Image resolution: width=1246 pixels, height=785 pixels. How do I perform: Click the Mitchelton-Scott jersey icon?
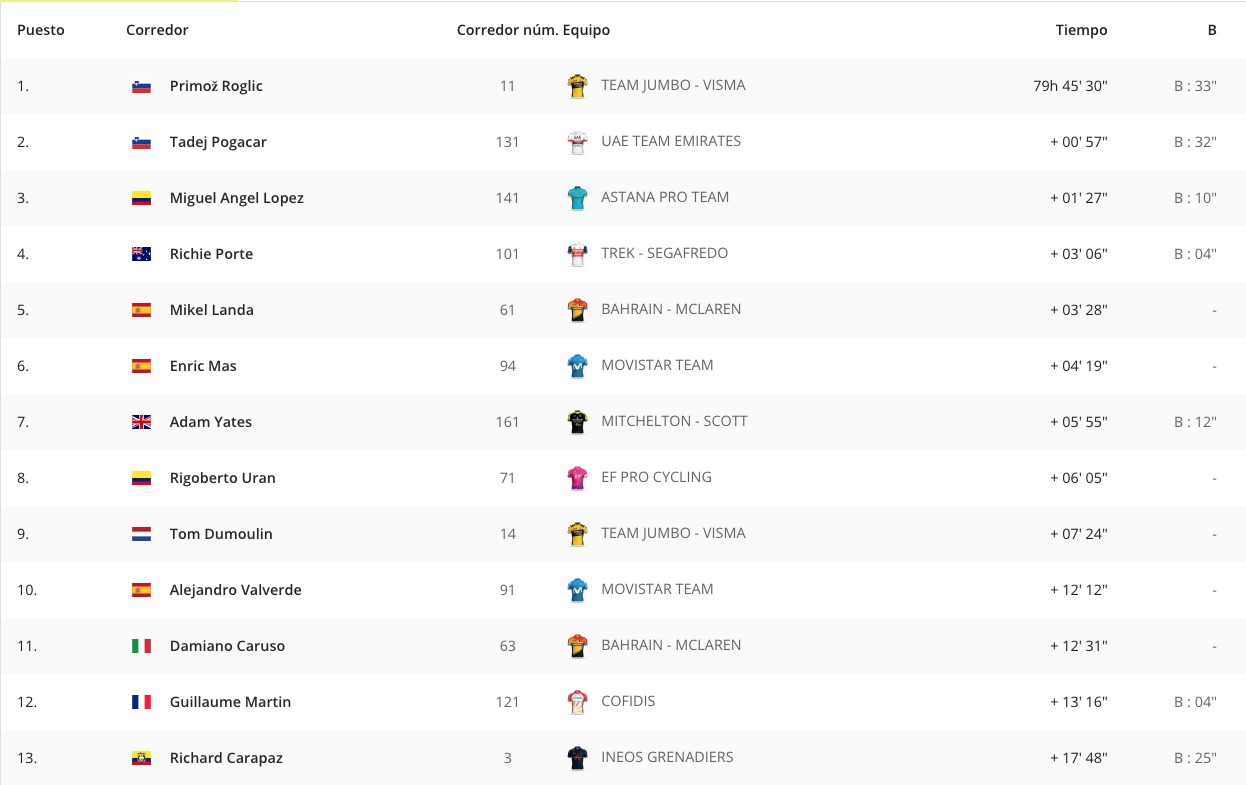coord(577,422)
